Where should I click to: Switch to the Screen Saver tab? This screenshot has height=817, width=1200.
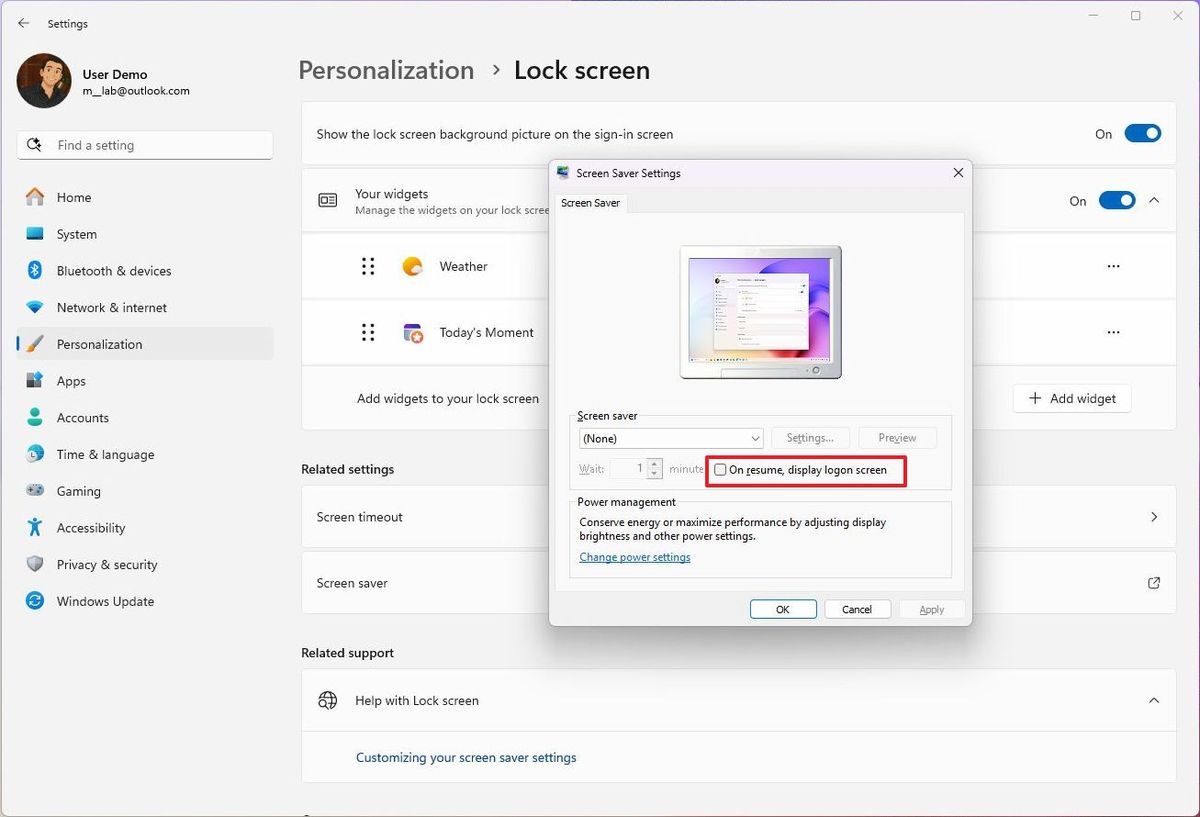point(590,202)
